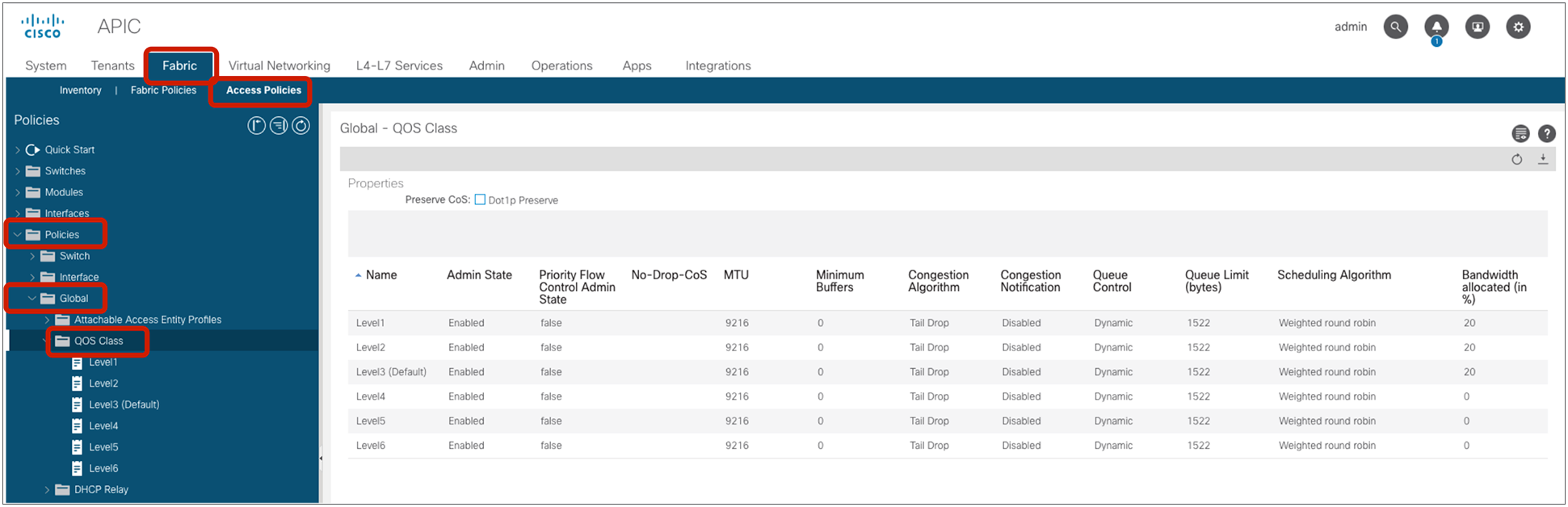Open the Tenants menu tab
The width and height of the screenshot is (1568, 507).
112,66
